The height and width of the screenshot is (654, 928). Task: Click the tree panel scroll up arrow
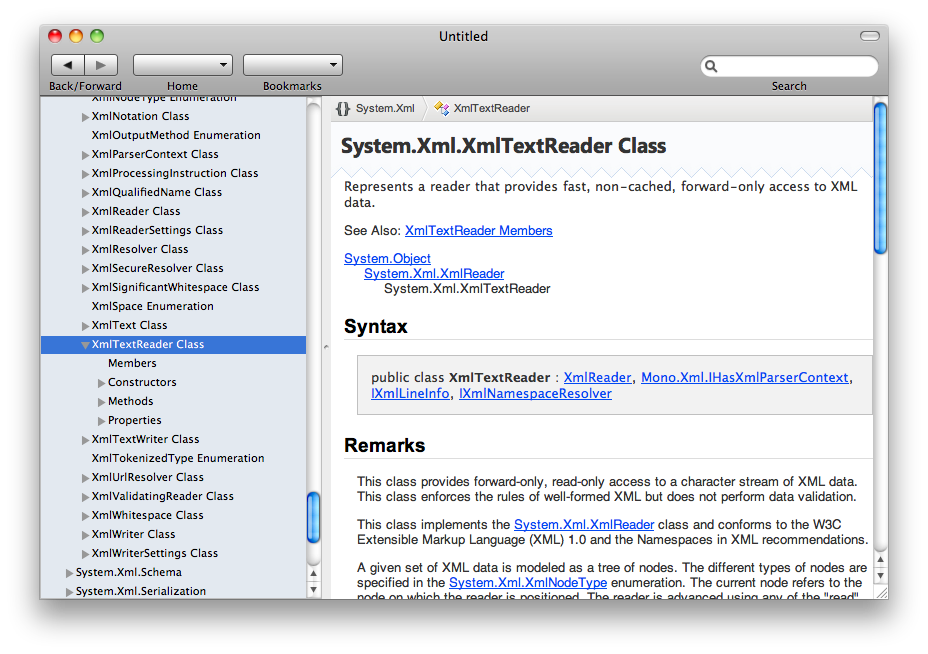(314, 573)
